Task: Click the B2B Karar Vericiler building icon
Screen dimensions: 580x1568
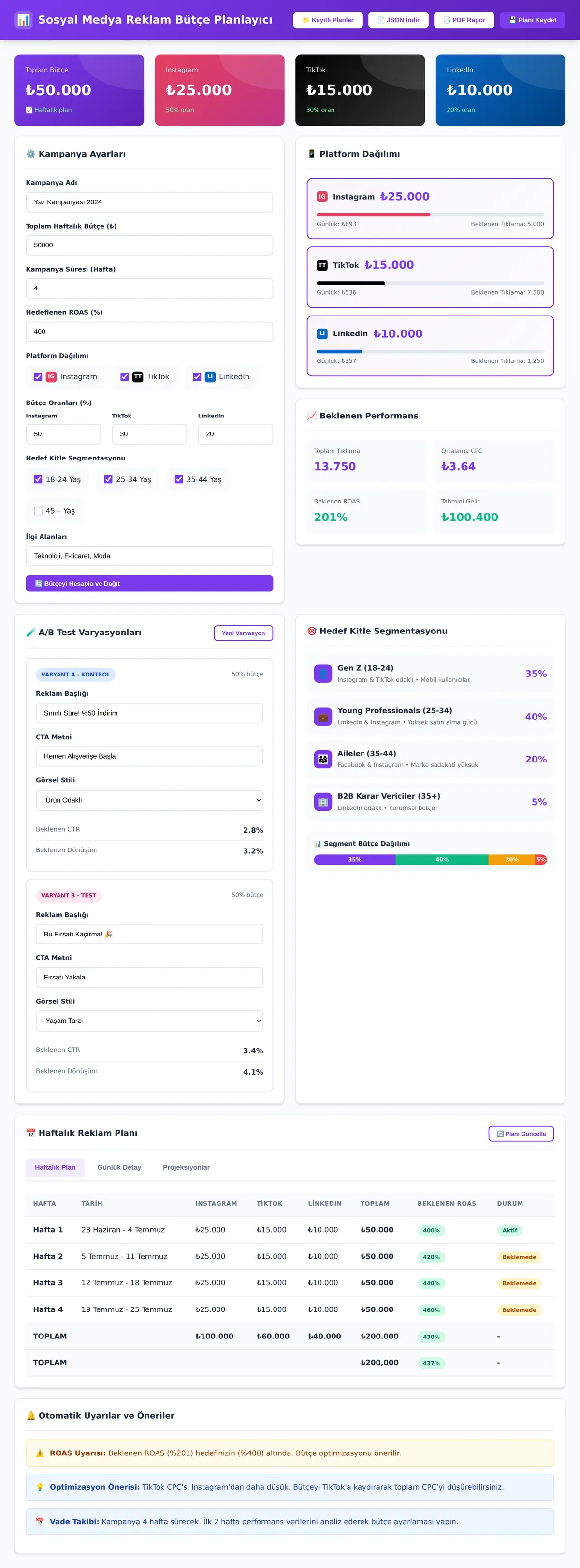Action: pyautogui.click(x=323, y=802)
